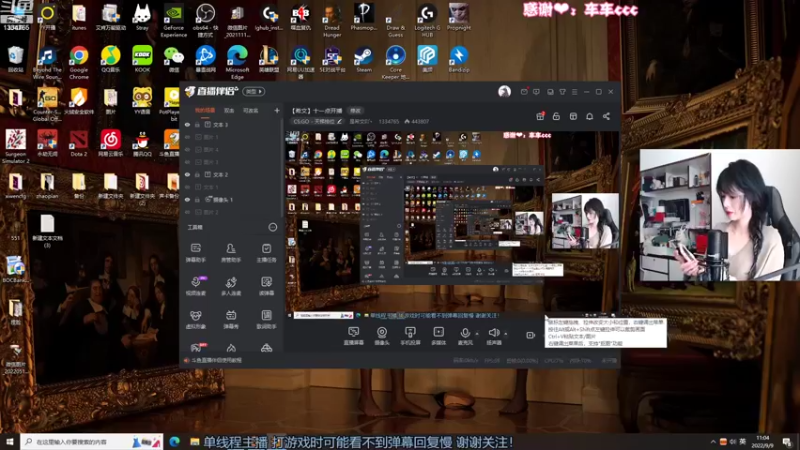Image resolution: width=800 pixels, height=450 pixels.
Task: Open the 弹幕助手 tool in the toolbox
Action: pos(195,253)
